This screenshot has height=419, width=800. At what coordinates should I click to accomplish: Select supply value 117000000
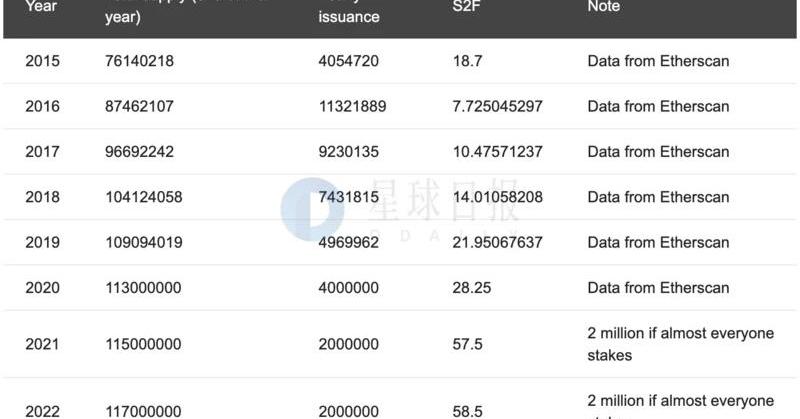(x=143, y=411)
